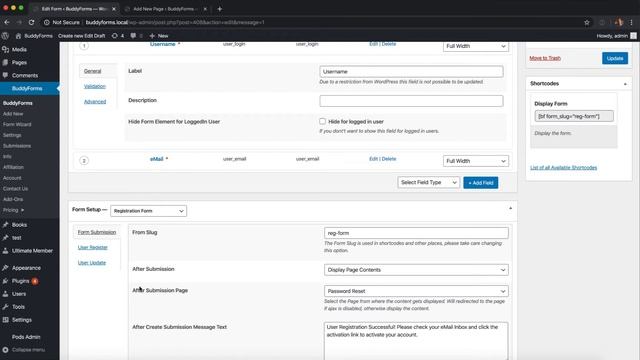This screenshot has width=640, height=360.
Task: Click the Form Slug reg-form input
Action: (416, 233)
